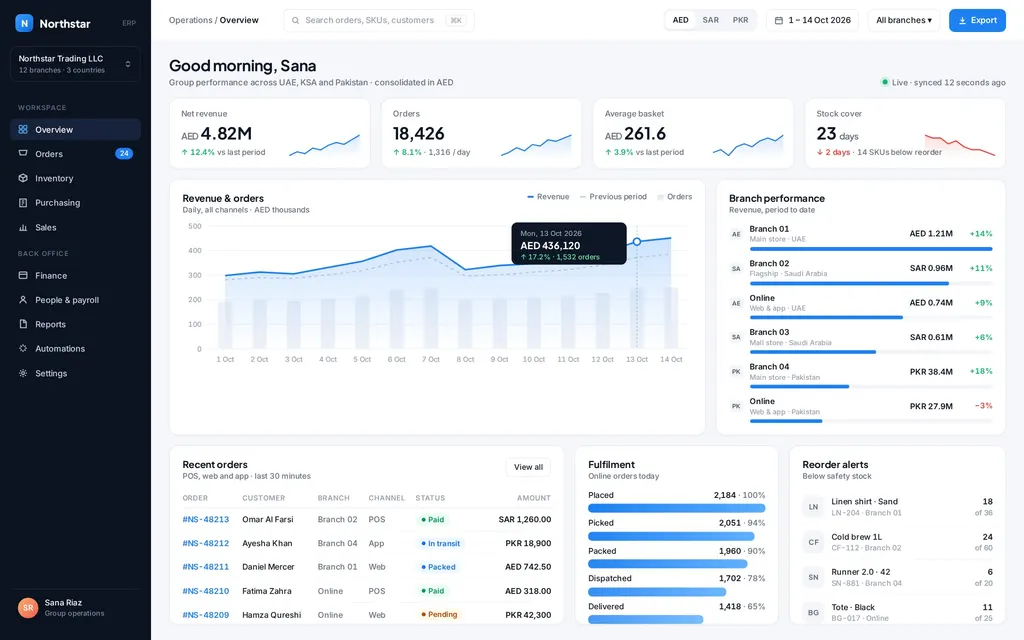Click the Net revenue sparkline chart
1024x640 pixels.
point(325,145)
